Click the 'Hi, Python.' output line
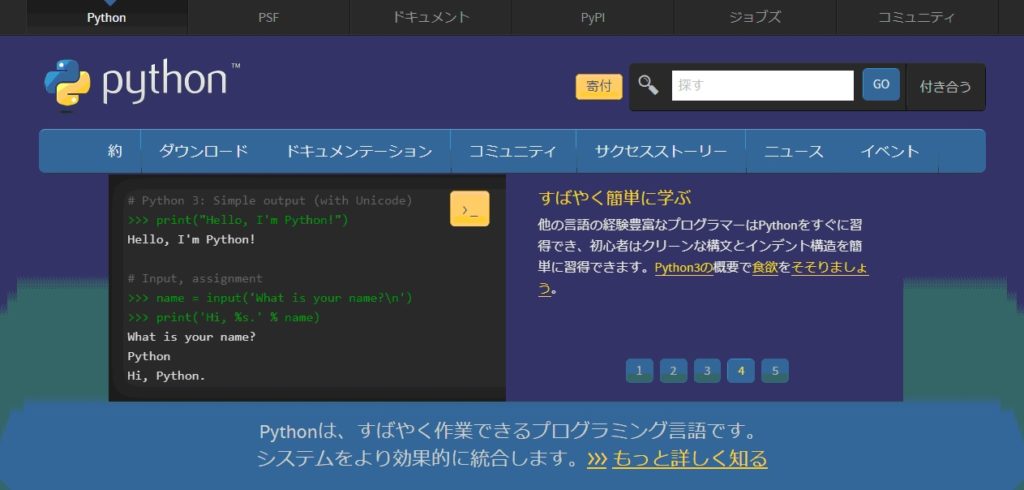The width and height of the screenshot is (1024, 490). coord(167,376)
